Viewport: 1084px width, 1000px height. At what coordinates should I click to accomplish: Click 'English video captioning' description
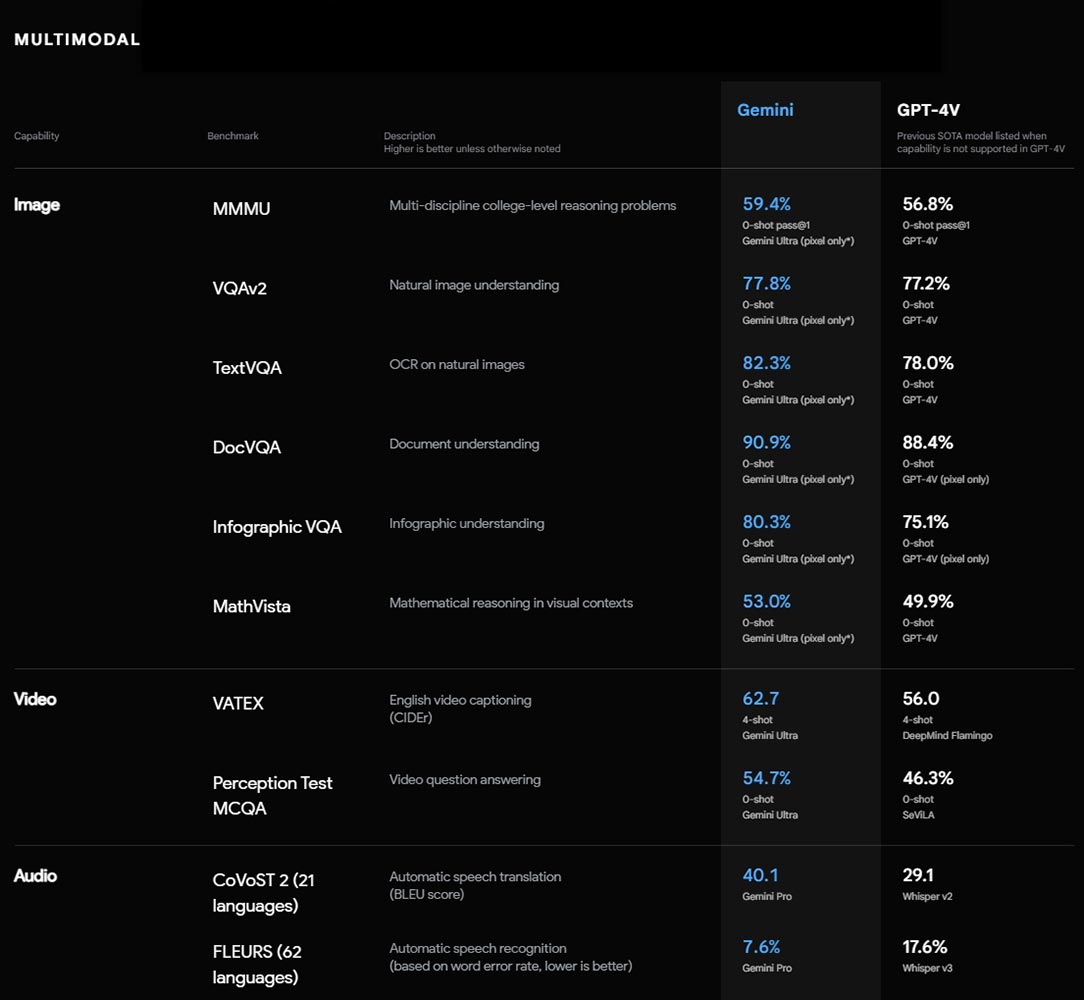460,700
